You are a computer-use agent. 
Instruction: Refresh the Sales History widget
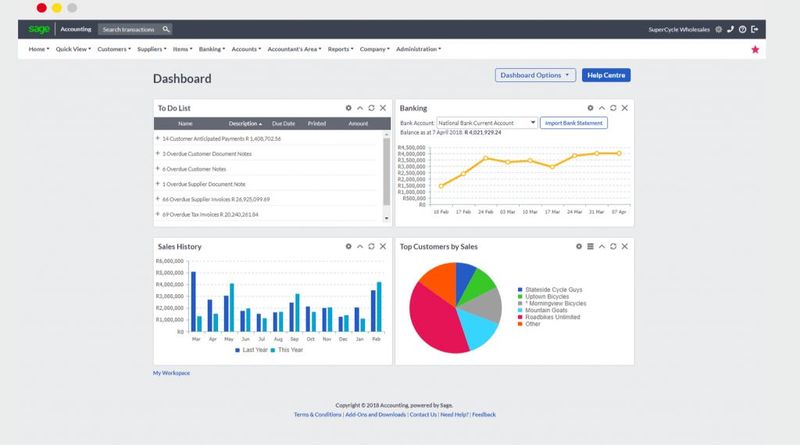click(x=371, y=246)
